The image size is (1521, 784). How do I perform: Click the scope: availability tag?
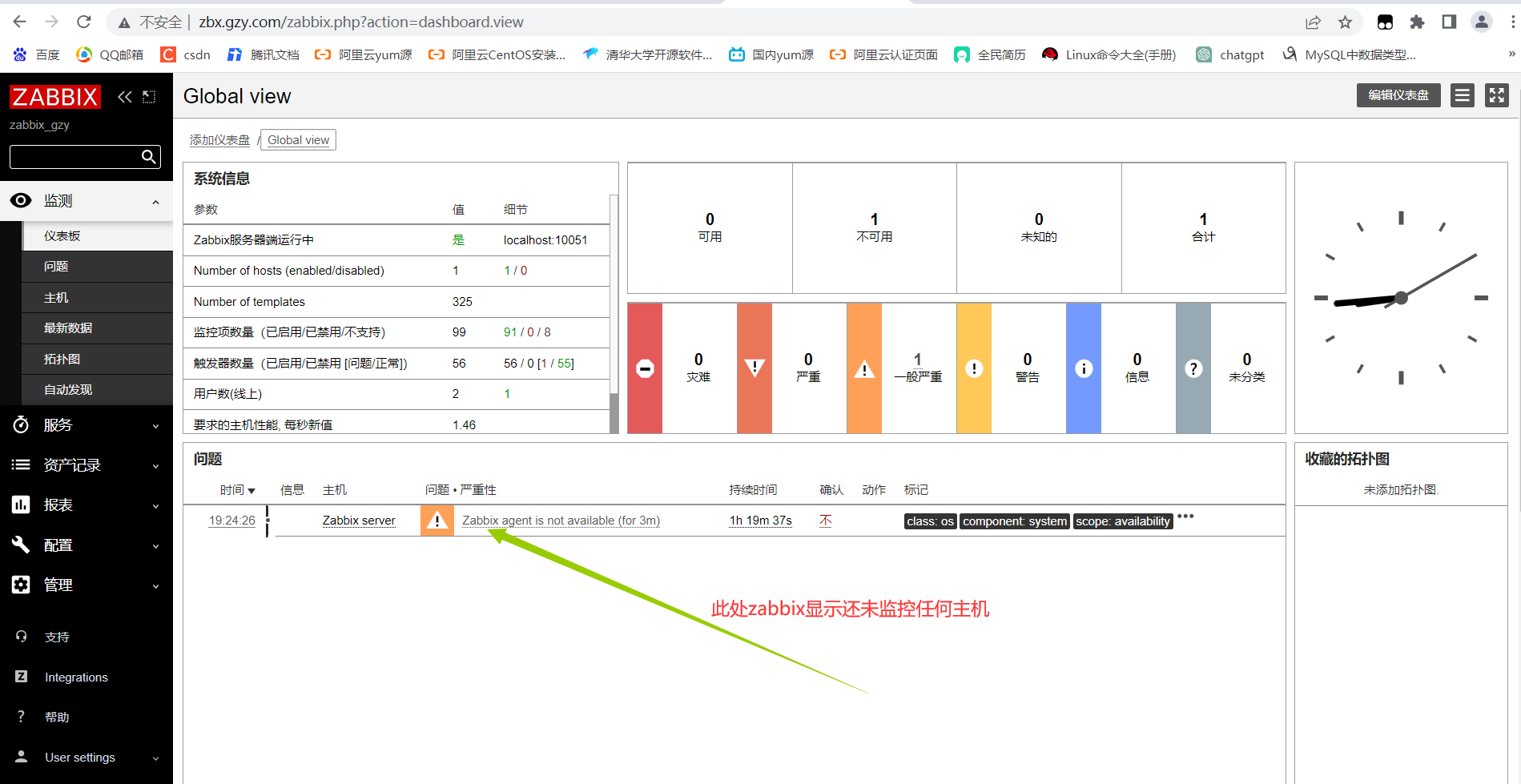1123,521
